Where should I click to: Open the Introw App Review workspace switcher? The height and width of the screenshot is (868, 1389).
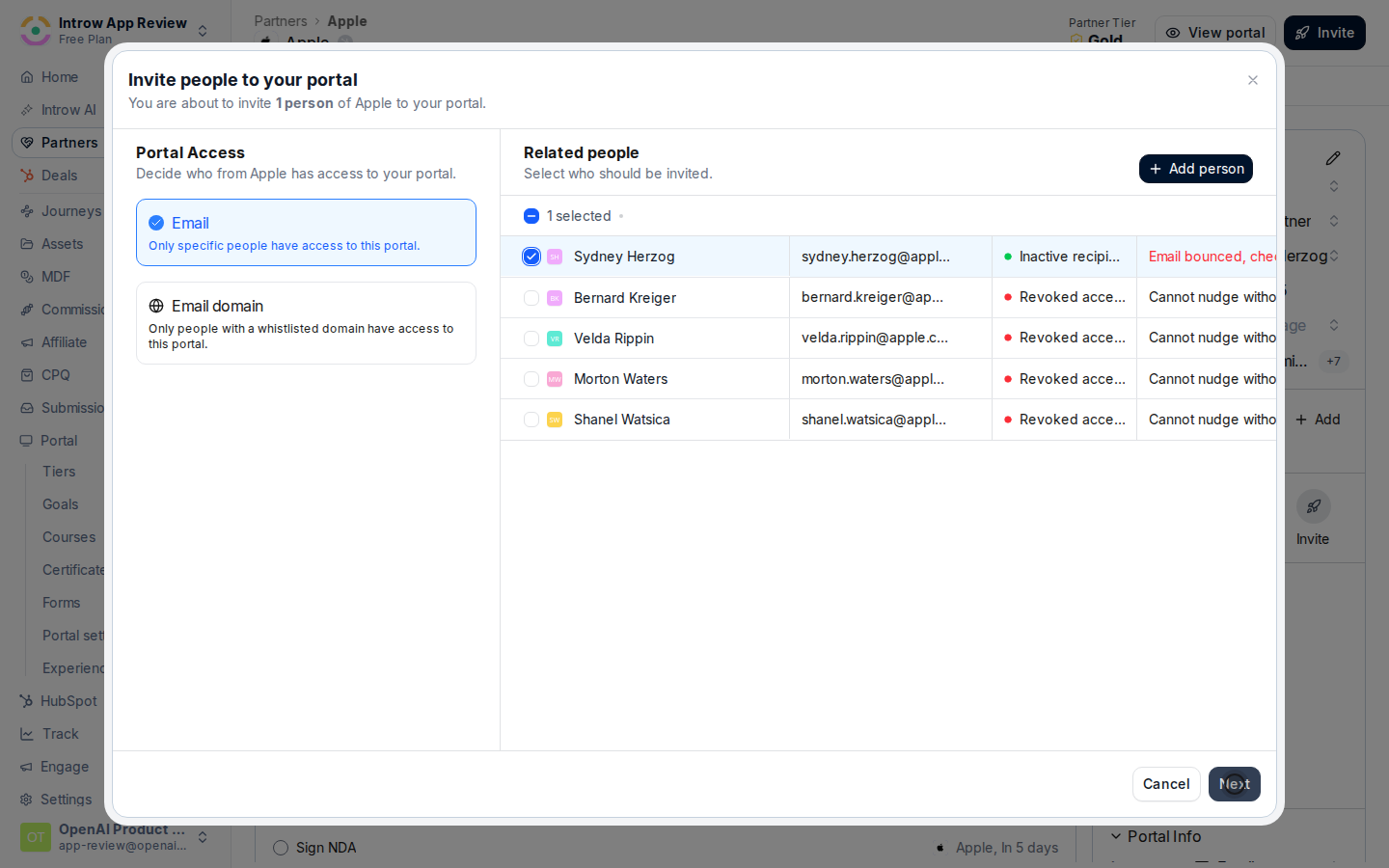115,31
